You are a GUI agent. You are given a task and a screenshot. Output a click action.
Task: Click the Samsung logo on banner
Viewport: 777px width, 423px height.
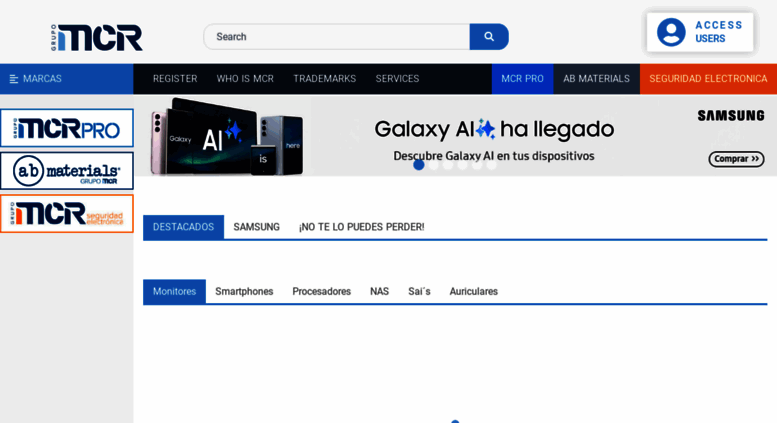point(731,116)
